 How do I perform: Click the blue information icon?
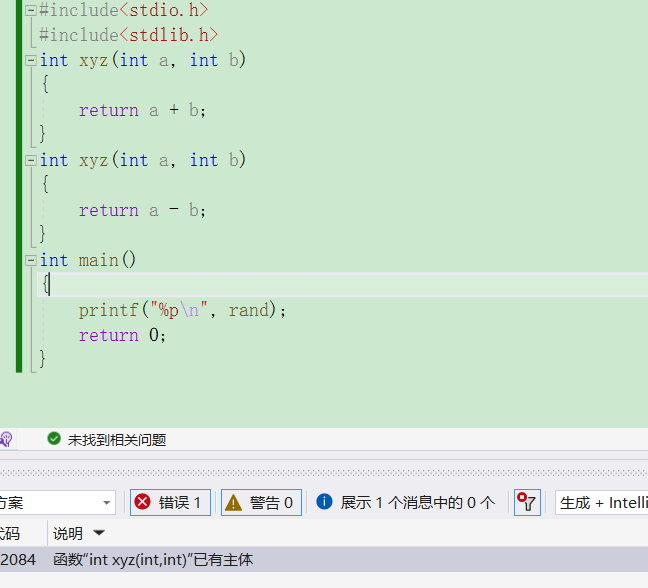pyautogui.click(x=324, y=502)
